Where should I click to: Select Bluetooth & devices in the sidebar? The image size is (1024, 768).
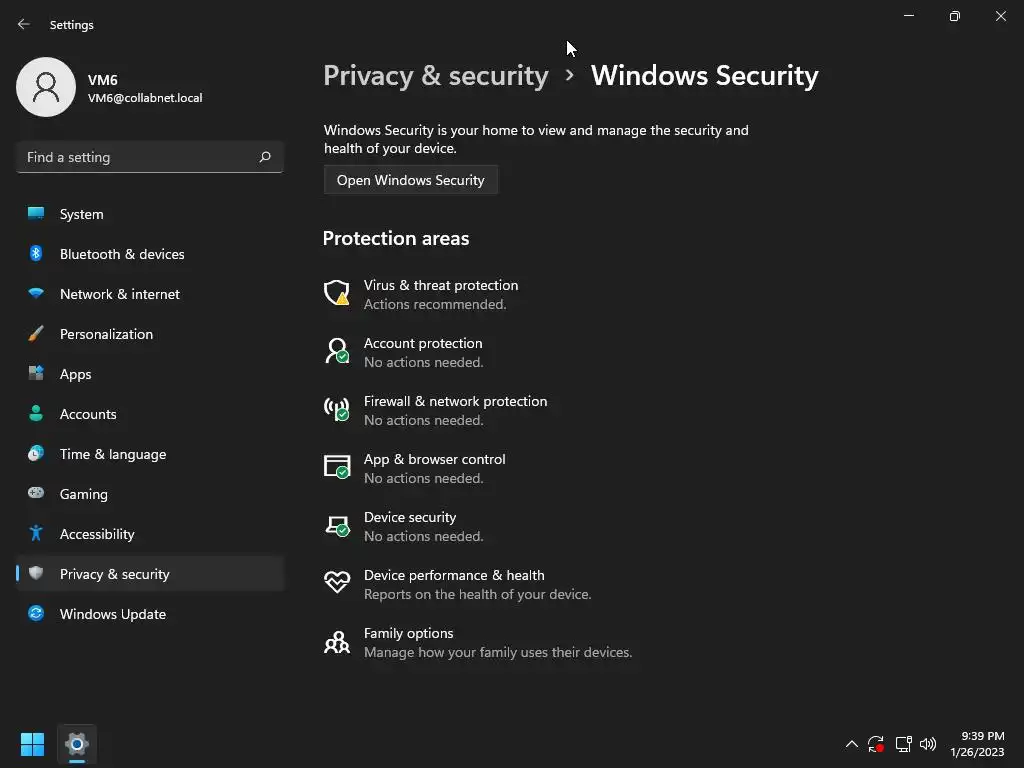click(121, 254)
